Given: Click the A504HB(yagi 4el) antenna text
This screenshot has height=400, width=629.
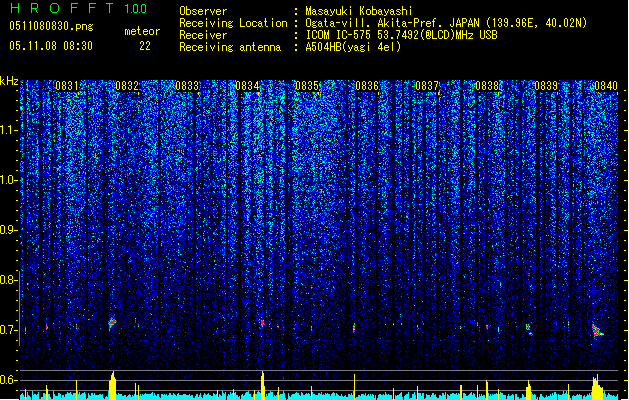Looking at the screenshot, I should (353, 47).
